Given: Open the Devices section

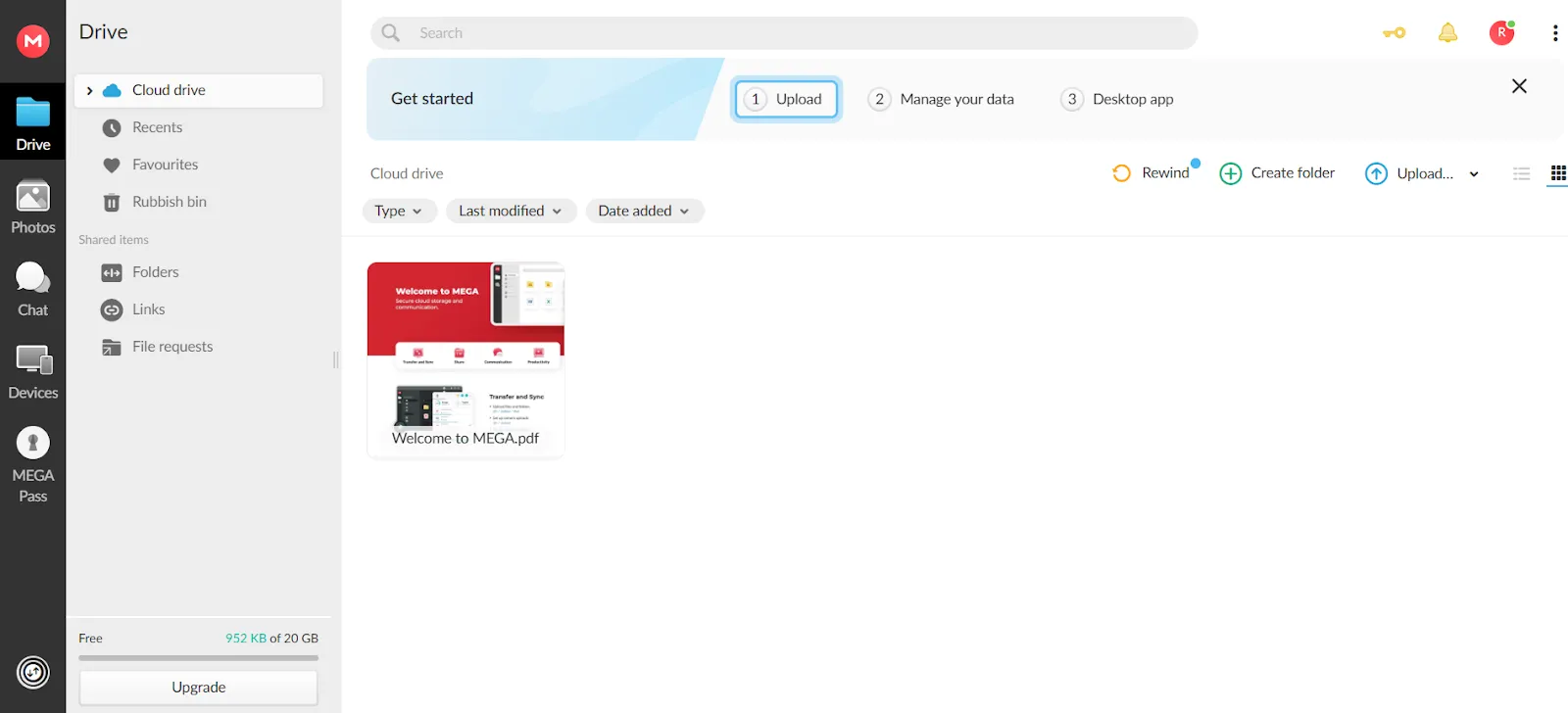Looking at the screenshot, I should point(32,372).
